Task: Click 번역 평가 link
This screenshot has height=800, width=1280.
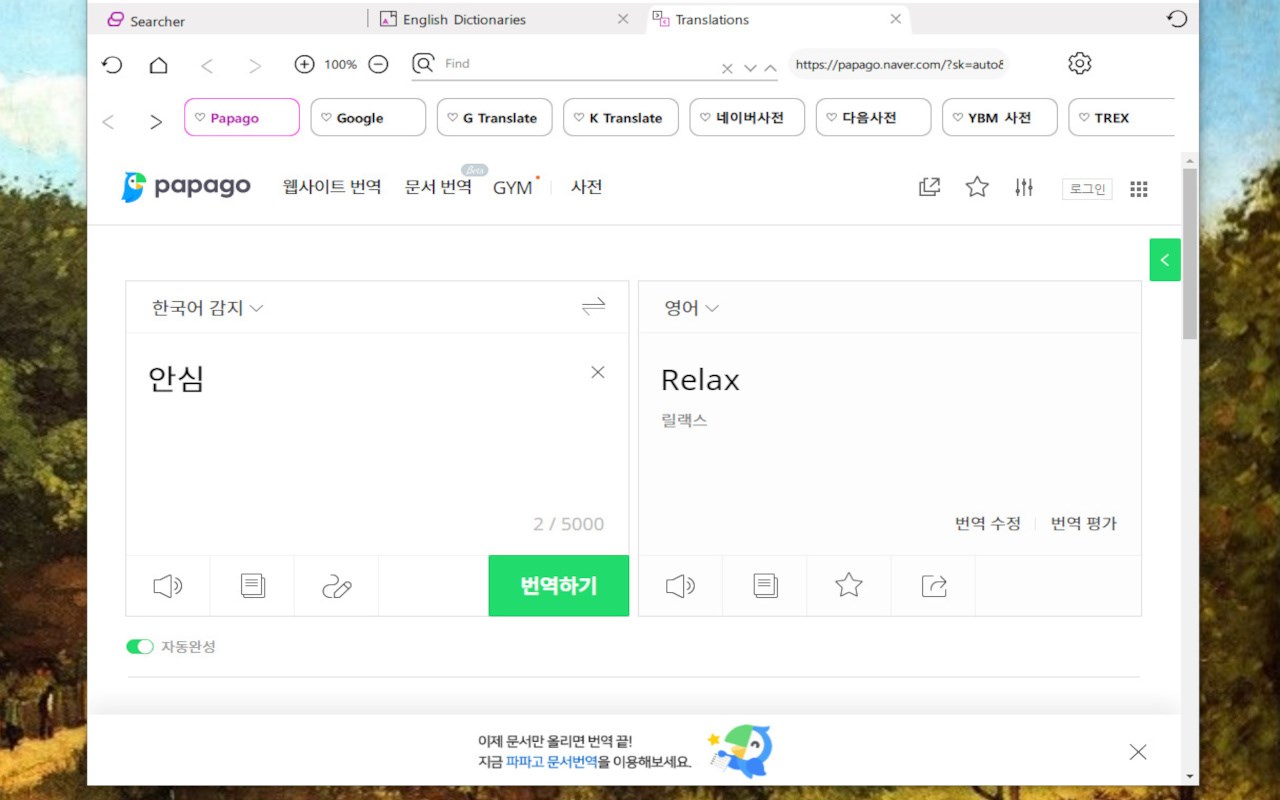Action: tap(1083, 523)
